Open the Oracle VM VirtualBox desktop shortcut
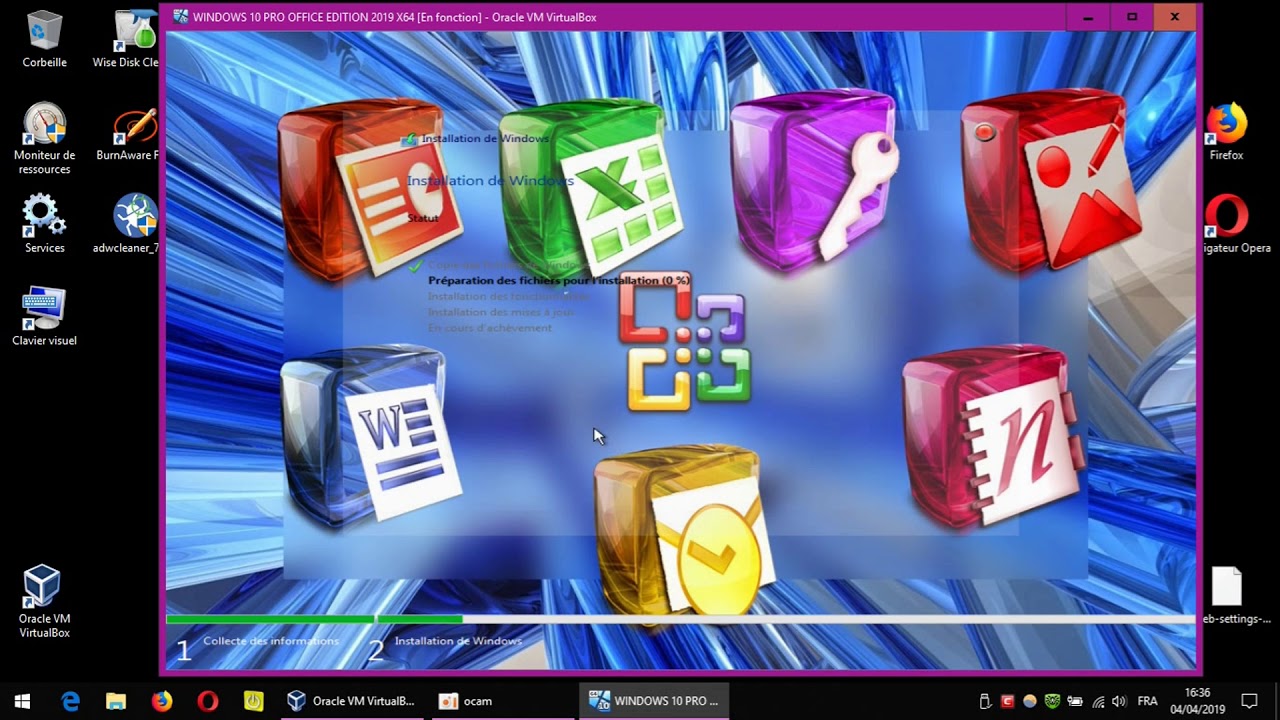The height and width of the screenshot is (720, 1280). pyautogui.click(x=44, y=602)
